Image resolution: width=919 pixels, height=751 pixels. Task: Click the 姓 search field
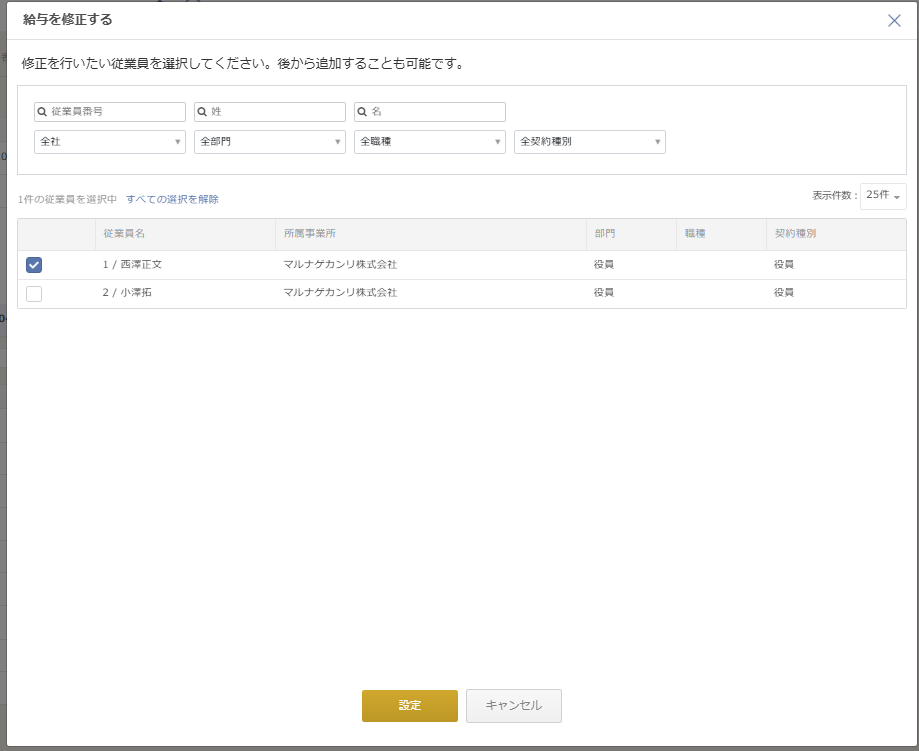pos(276,112)
